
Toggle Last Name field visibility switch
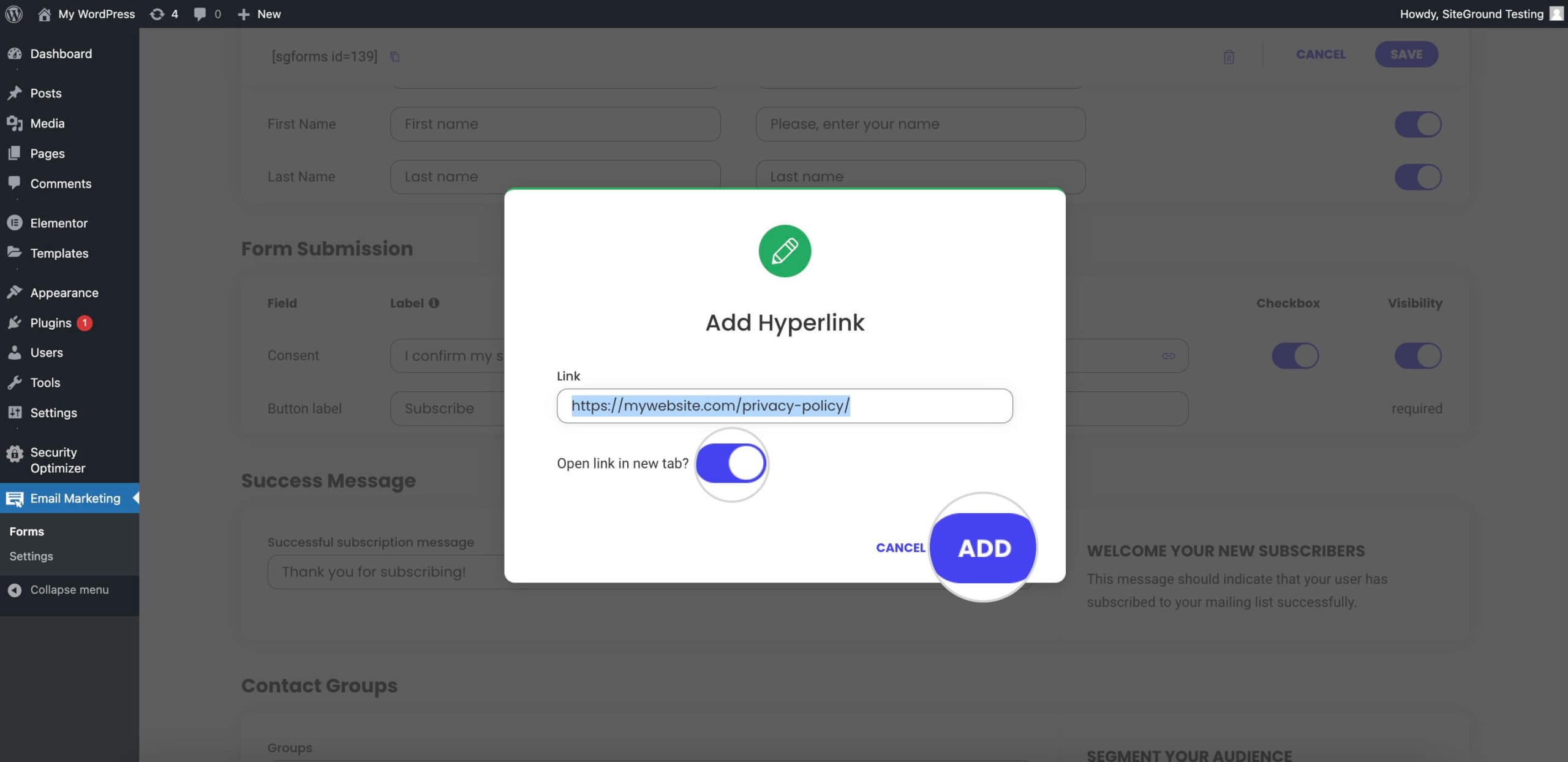pos(1418,177)
